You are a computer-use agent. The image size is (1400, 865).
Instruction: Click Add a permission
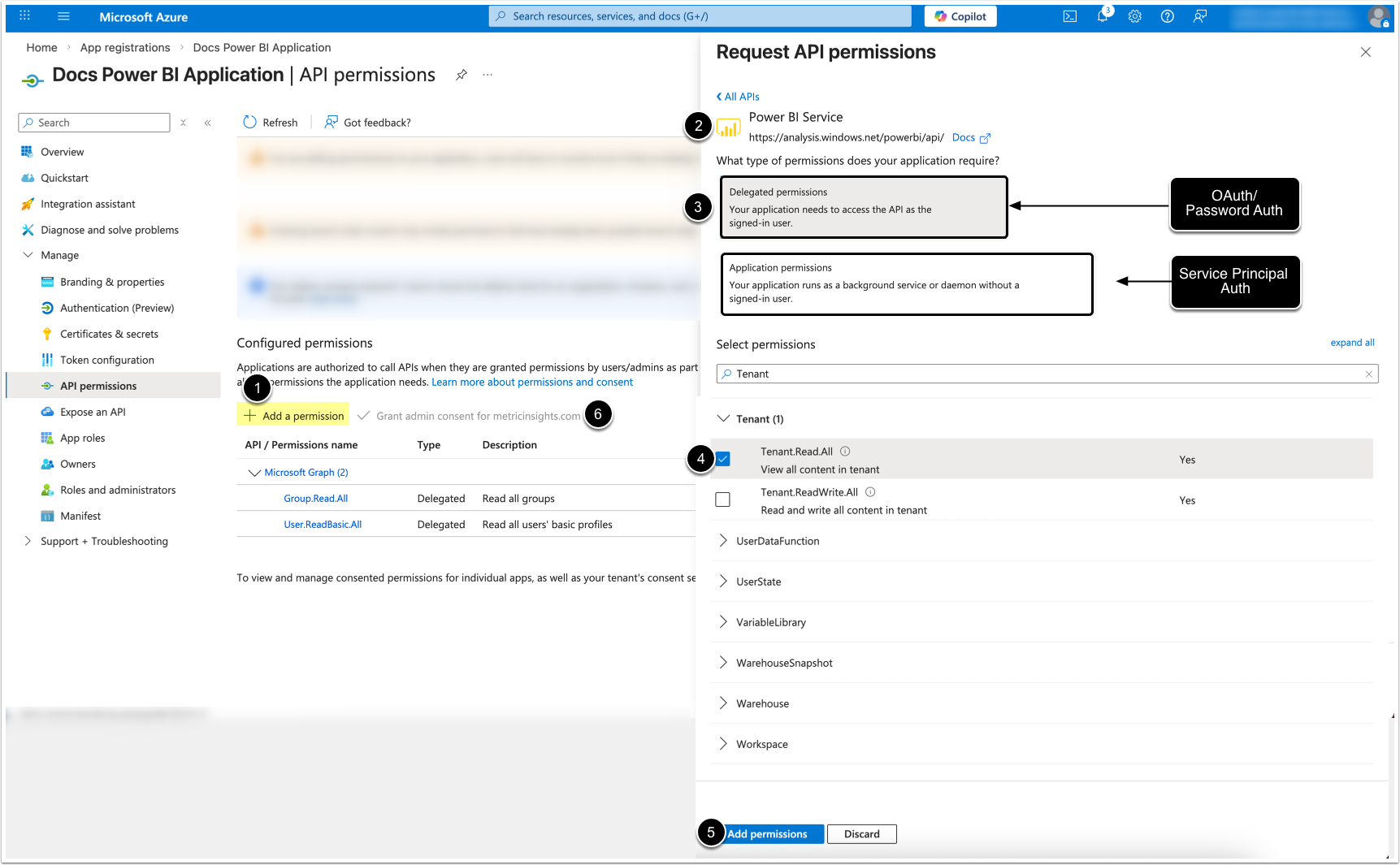(x=294, y=416)
